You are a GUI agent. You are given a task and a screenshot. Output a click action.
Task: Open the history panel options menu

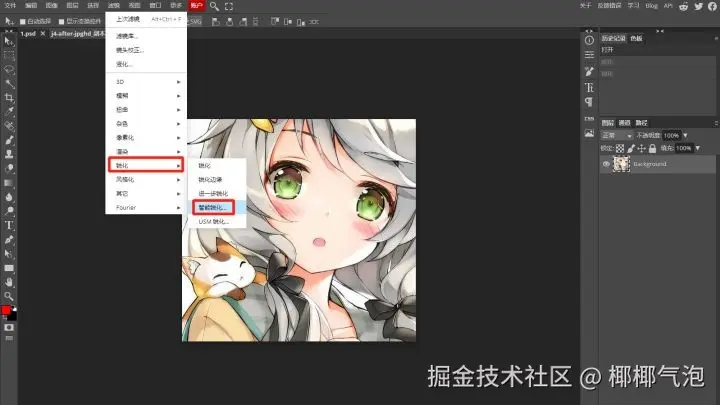[x=716, y=39]
